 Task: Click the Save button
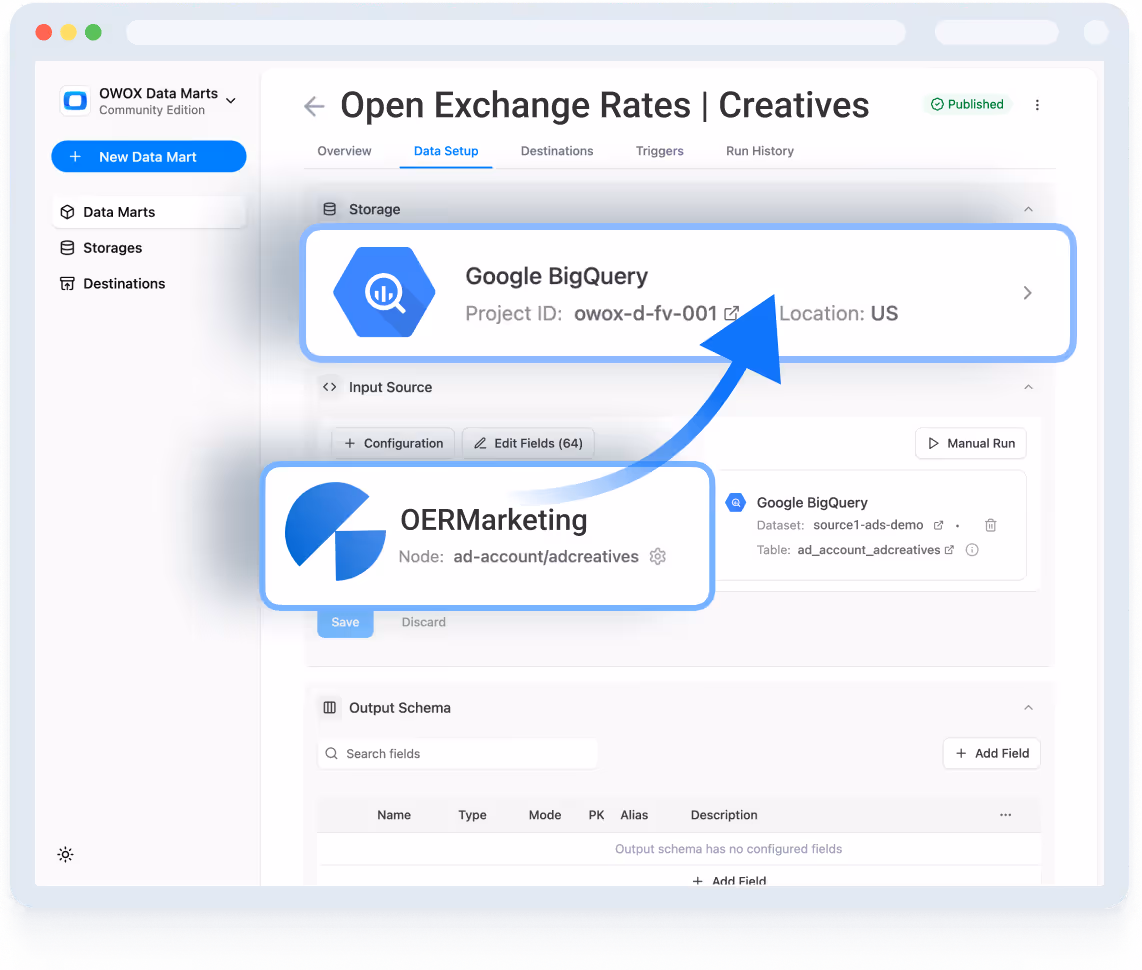(345, 622)
